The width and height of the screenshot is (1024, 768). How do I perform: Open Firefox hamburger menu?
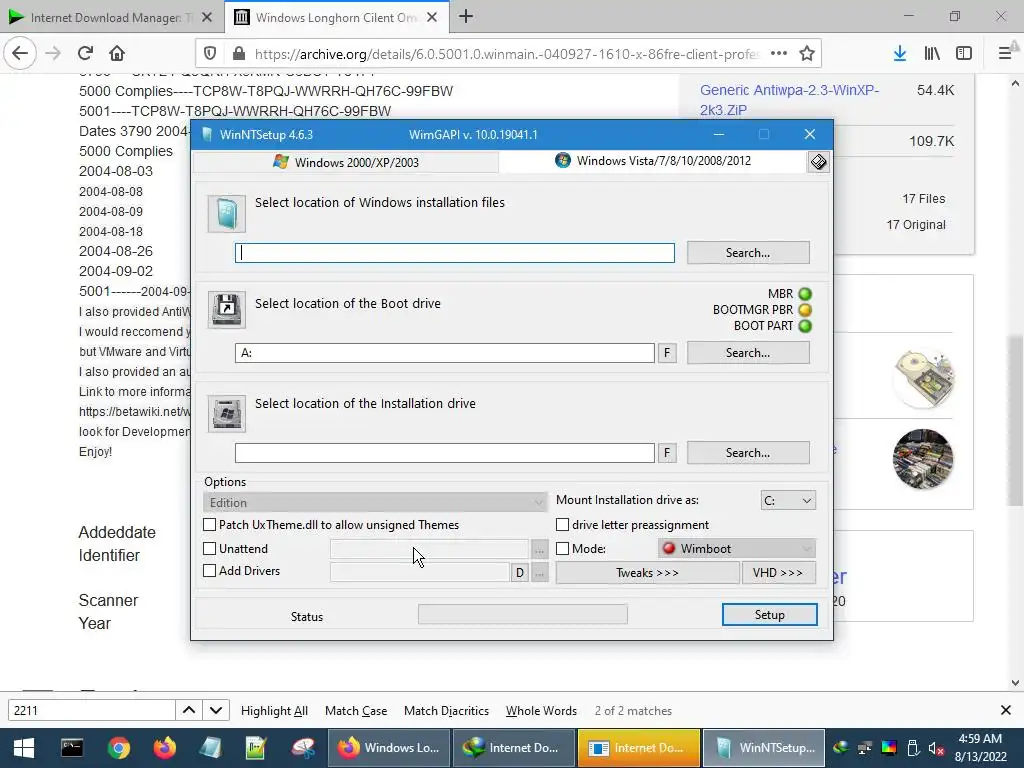tap(1005, 54)
